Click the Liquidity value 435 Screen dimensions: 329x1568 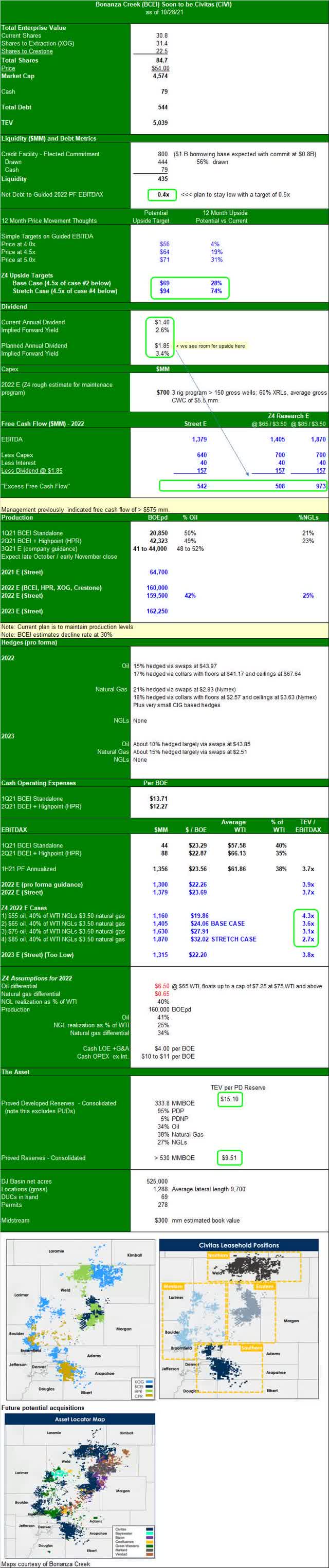[x=162, y=179]
